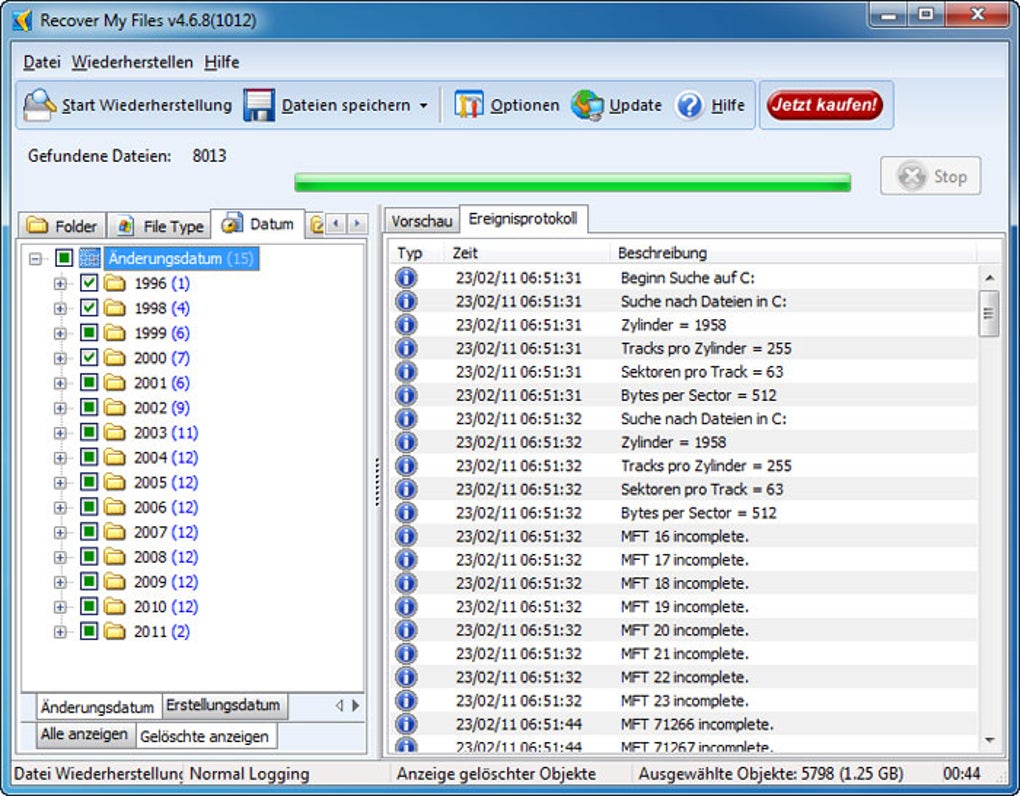The height and width of the screenshot is (796, 1020).
Task: Open the Wiederherstellen menu
Action: [132, 62]
